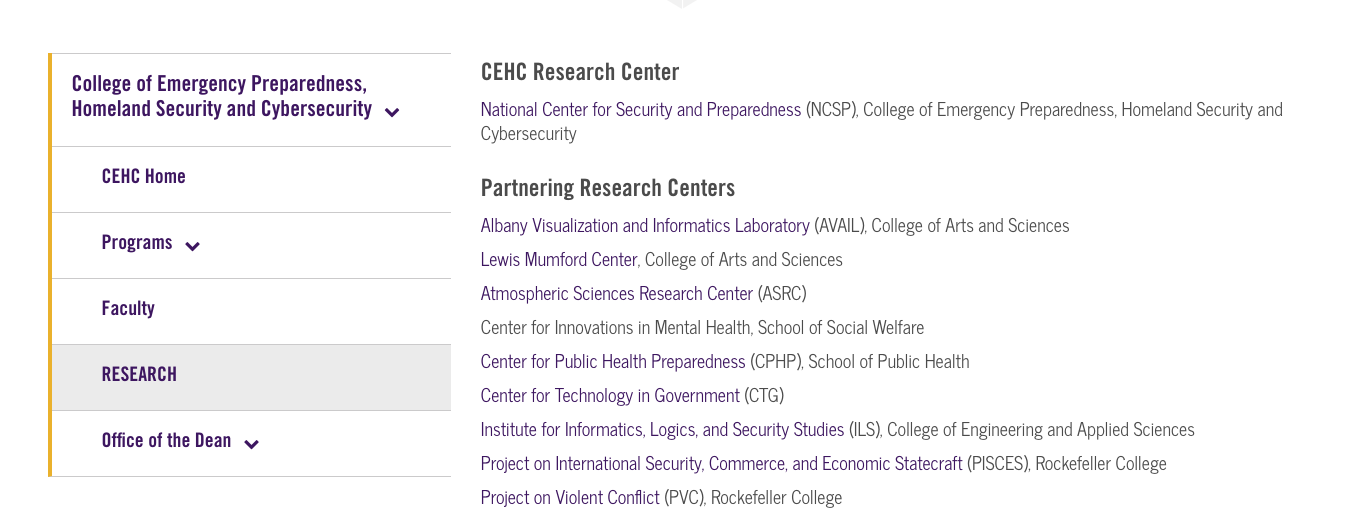Expand the College of Emergency Preparedness chevron
Image resolution: width=1355 pixels, height=528 pixels.
[x=392, y=112]
